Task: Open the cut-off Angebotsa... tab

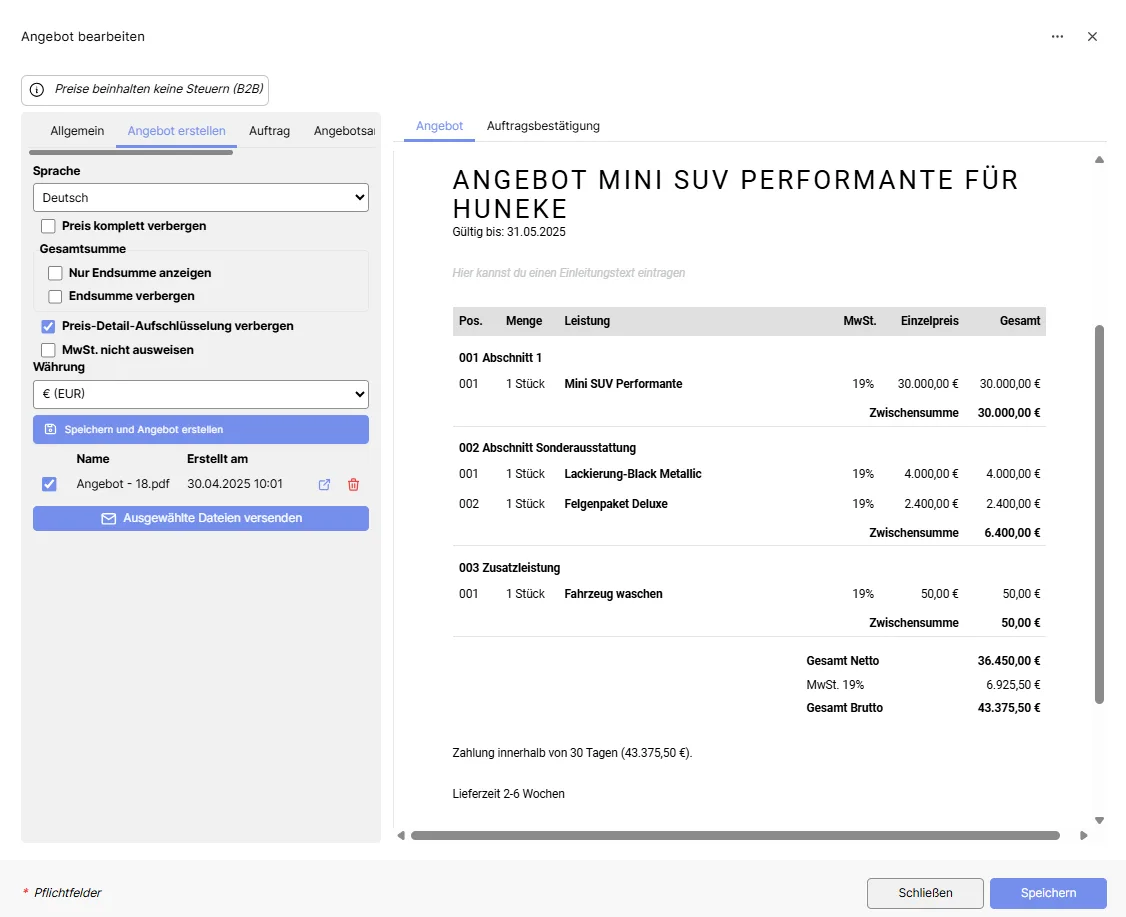Action: click(344, 131)
